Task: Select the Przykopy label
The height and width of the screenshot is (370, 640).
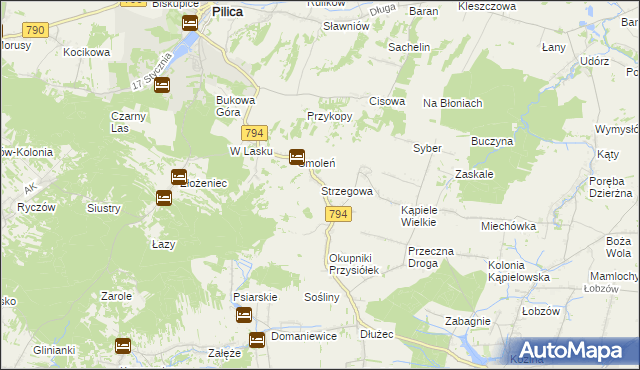Action: tap(330, 117)
